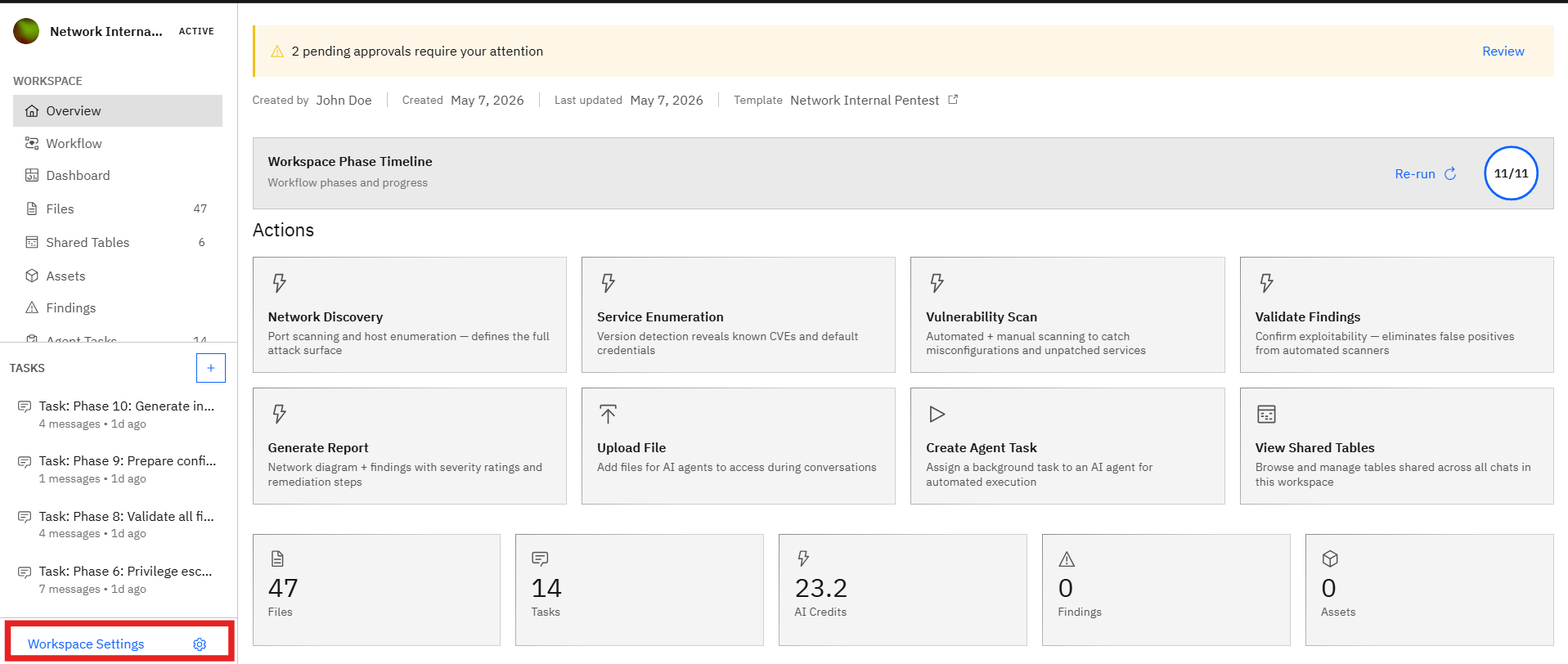Screen dimensions: 1568x664
Task: Click the Re-run link in phase timeline
Action: (1415, 174)
